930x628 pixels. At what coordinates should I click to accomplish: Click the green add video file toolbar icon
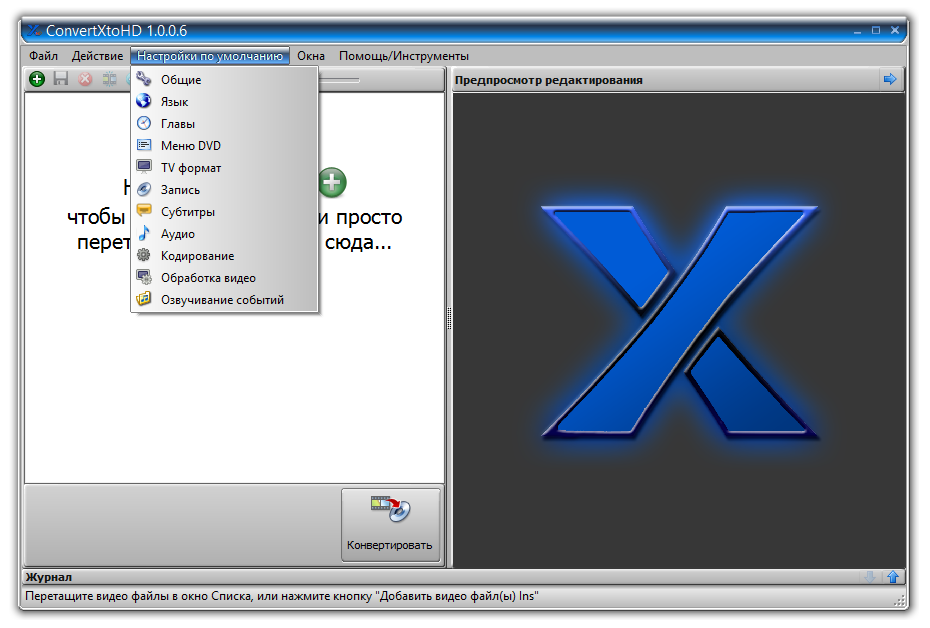pos(37,79)
